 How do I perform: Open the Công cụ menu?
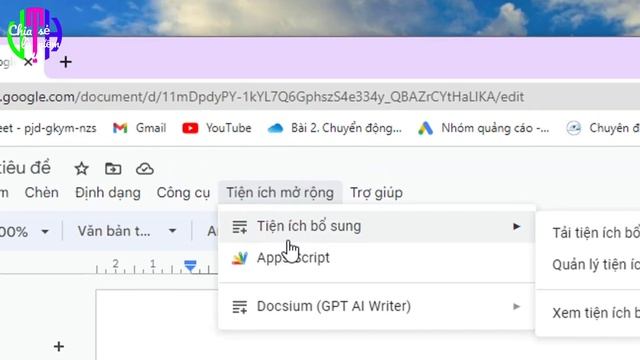pyautogui.click(x=183, y=193)
